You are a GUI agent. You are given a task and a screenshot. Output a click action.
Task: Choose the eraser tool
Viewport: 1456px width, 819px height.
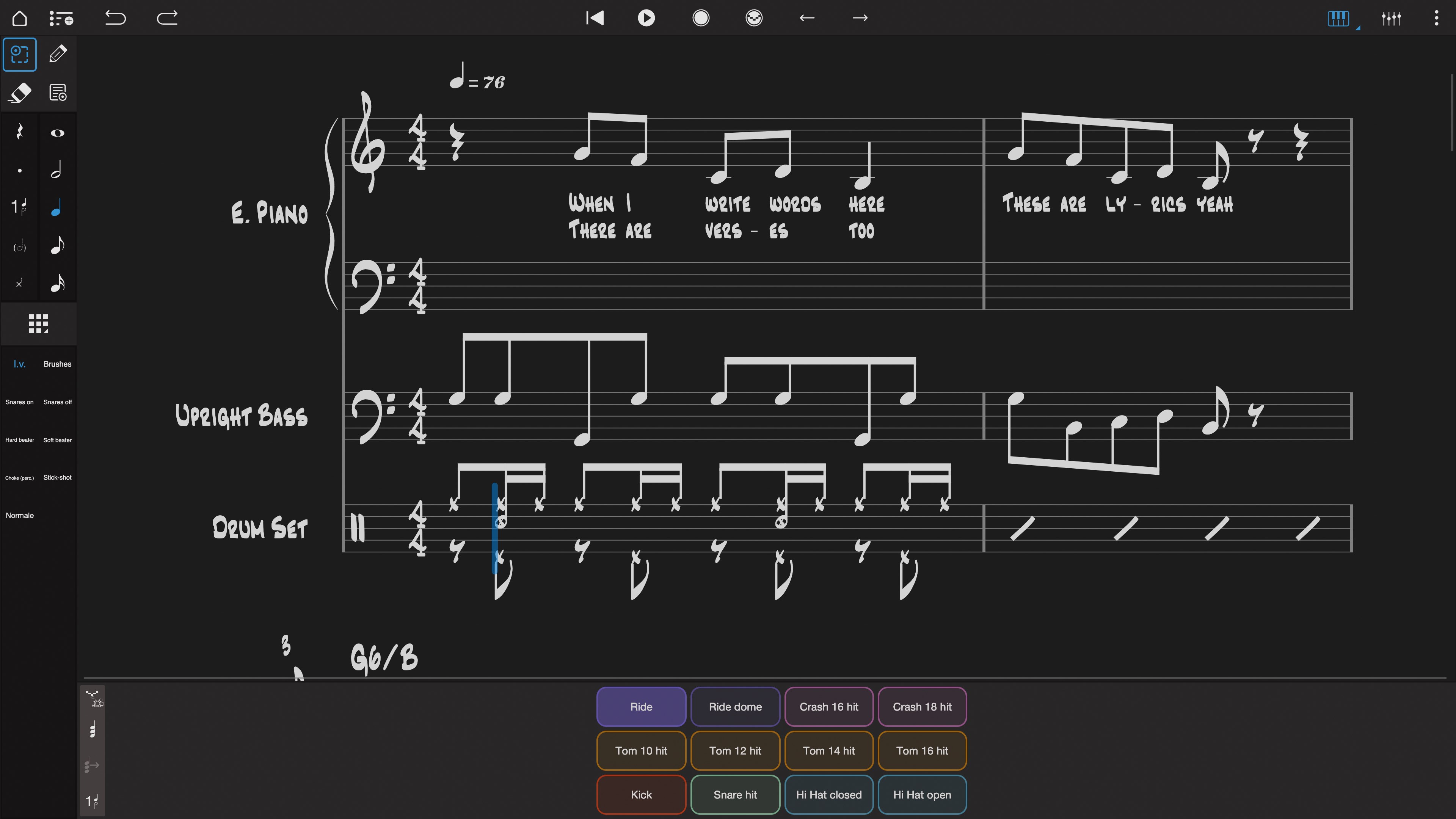20,93
